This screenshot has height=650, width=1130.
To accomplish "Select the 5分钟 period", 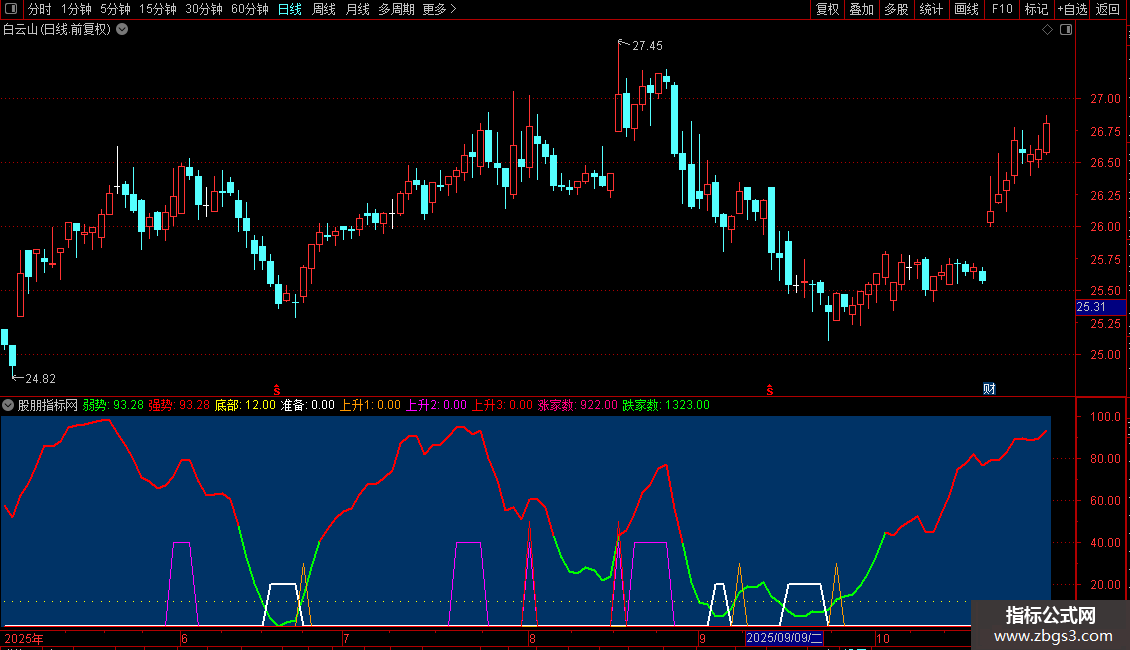I will click(115, 9).
